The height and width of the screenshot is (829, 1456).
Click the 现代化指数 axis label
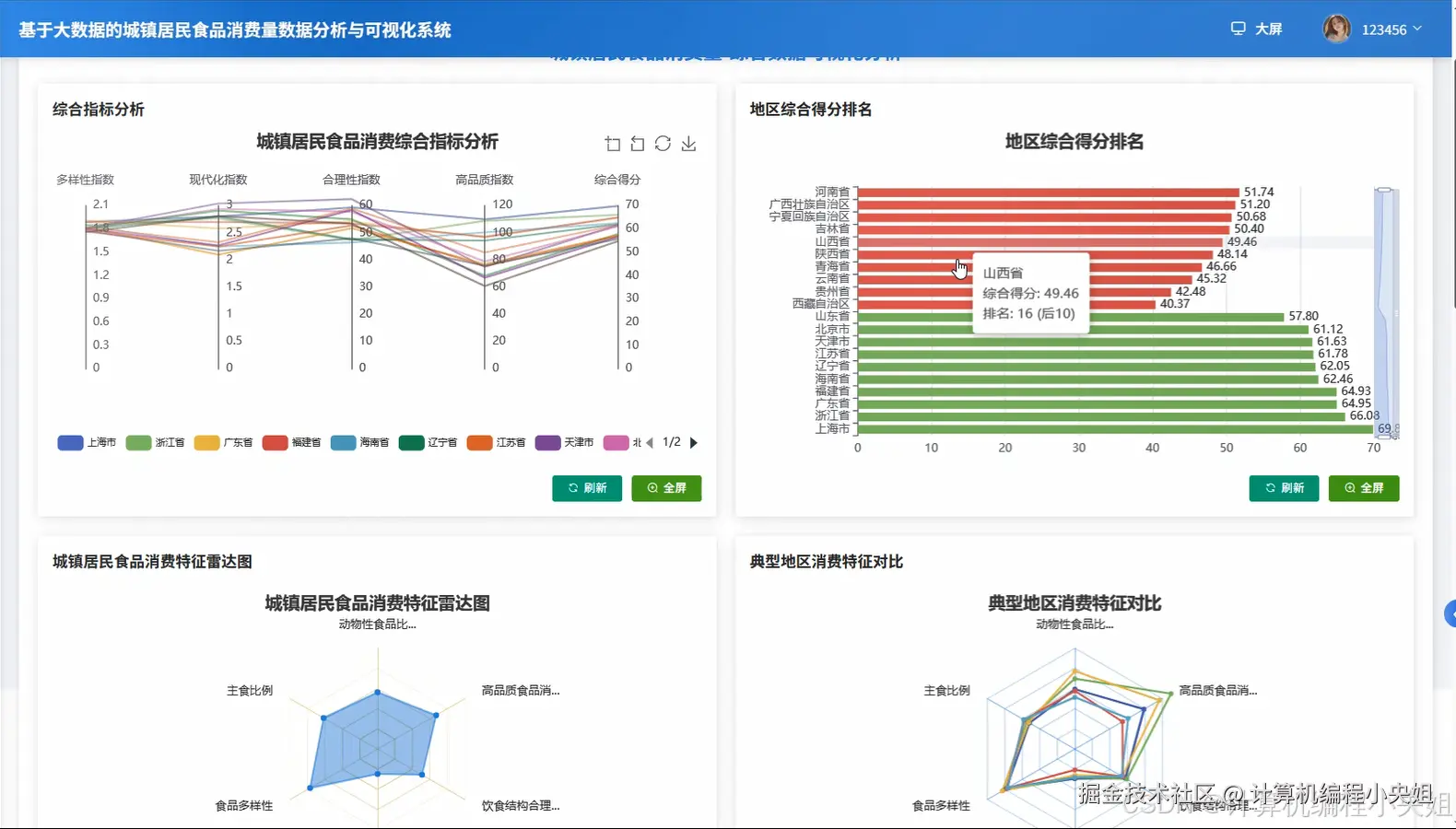tap(218, 180)
